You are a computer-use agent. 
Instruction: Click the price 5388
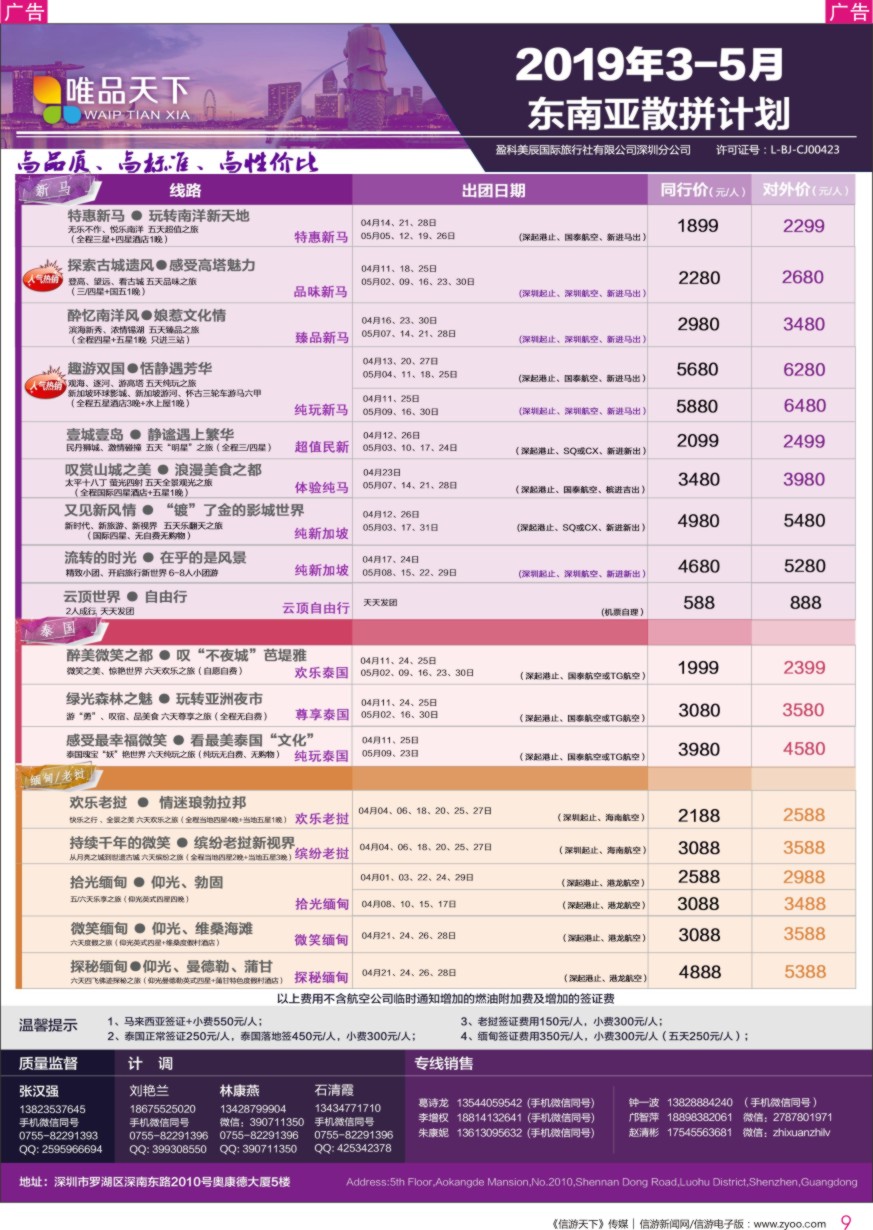pyautogui.click(x=804, y=972)
